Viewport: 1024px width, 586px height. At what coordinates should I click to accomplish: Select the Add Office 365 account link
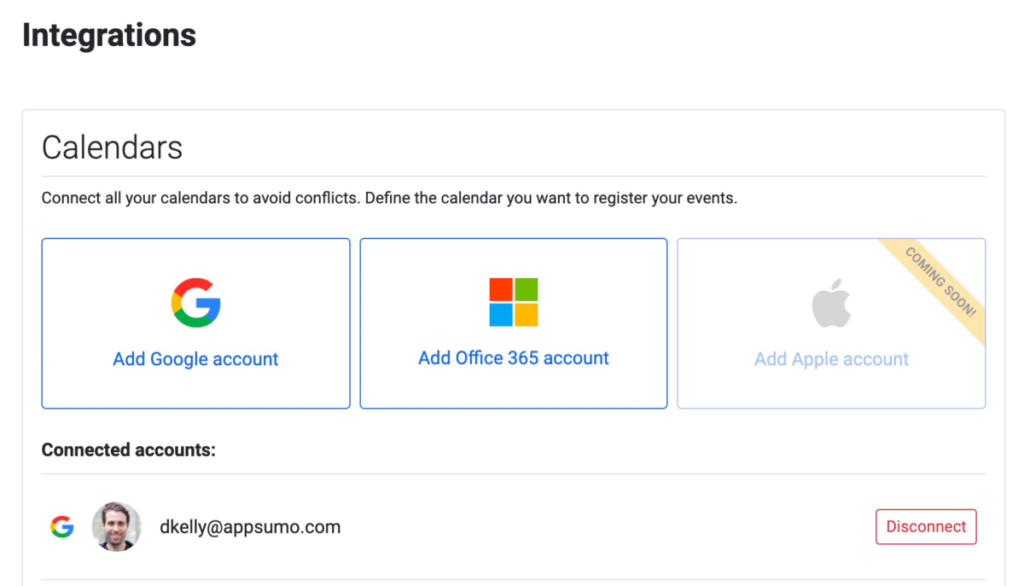(513, 358)
